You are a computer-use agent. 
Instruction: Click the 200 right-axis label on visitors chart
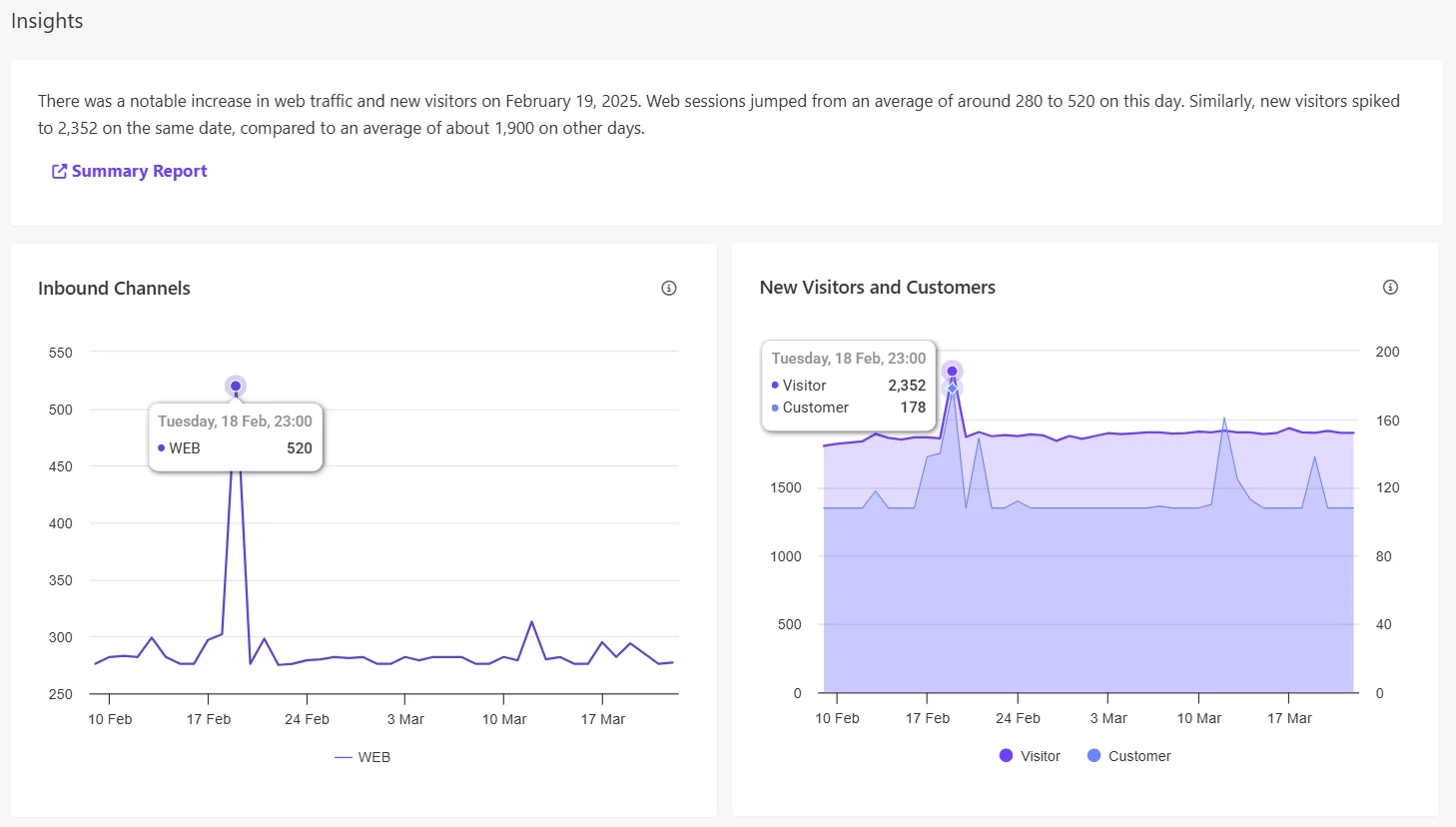[x=1387, y=352]
